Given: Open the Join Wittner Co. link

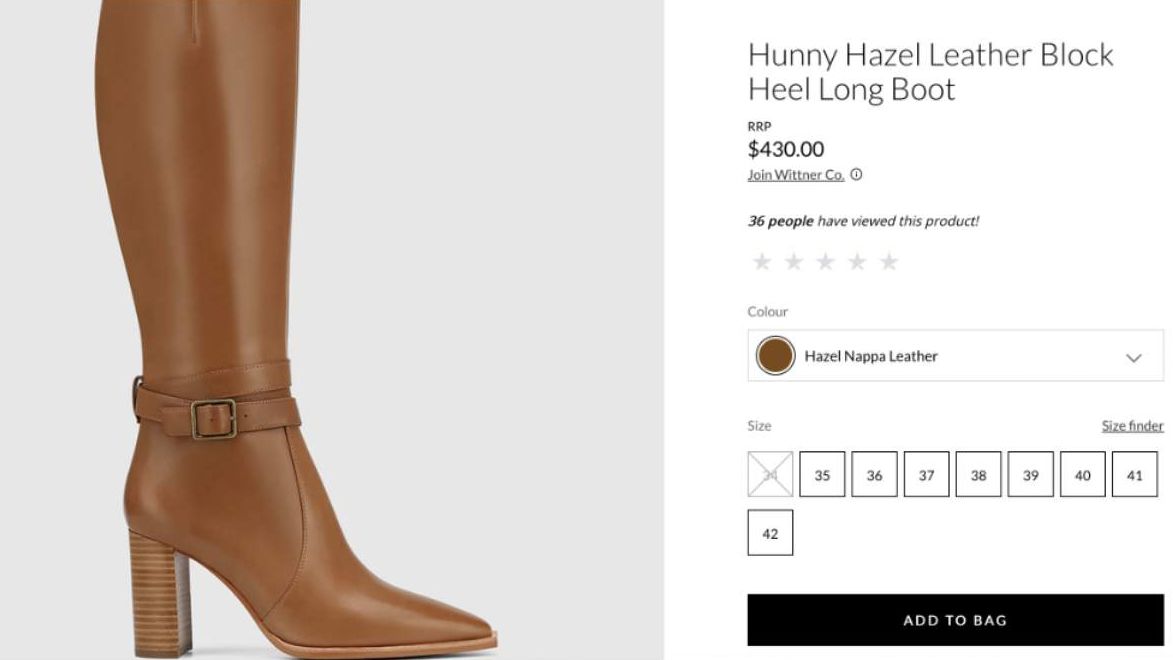Looking at the screenshot, I should tap(796, 175).
